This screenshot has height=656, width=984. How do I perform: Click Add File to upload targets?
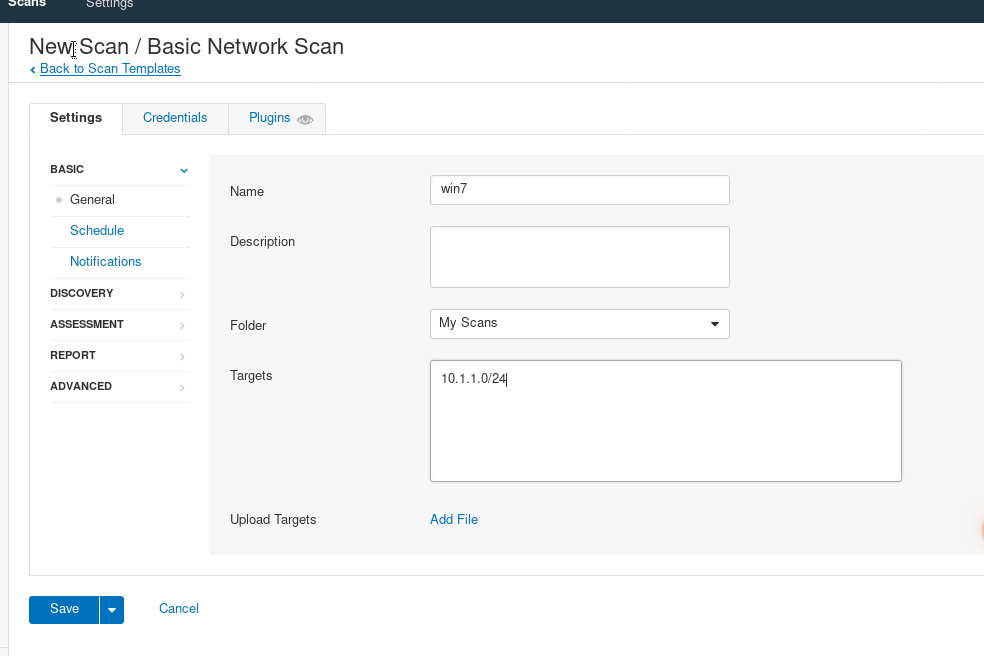[454, 520]
